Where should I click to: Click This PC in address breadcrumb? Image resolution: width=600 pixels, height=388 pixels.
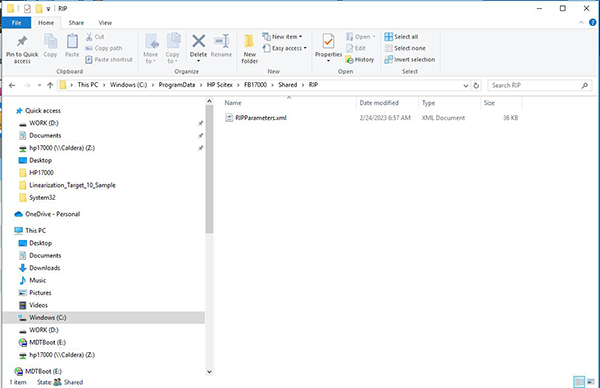pos(88,85)
